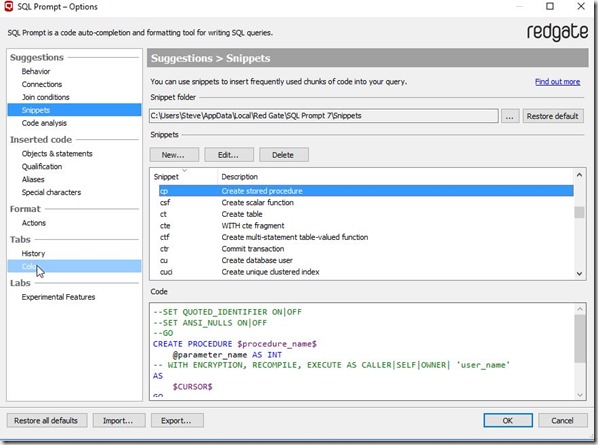This screenshot has height=445, width=598.
Task: Select the ct Create table snippet
Action: [366, 214]
